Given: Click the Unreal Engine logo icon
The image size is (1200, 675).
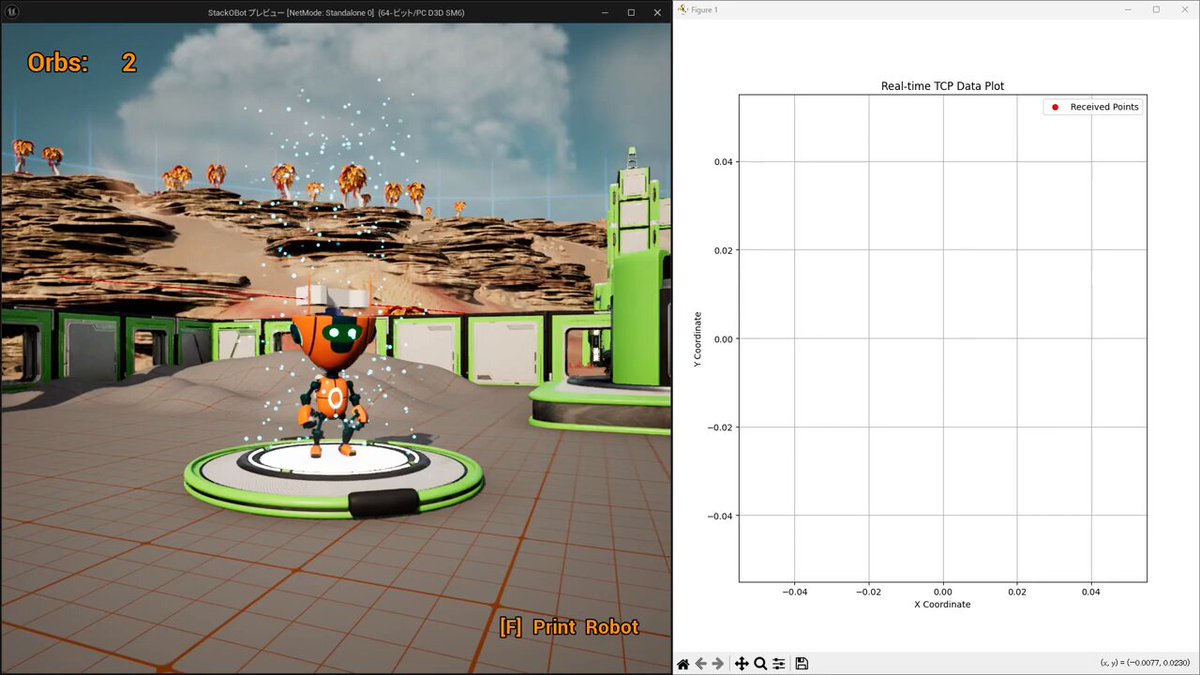Looking at the screenshot, I should pyautogui.click(x=10, y=11).
